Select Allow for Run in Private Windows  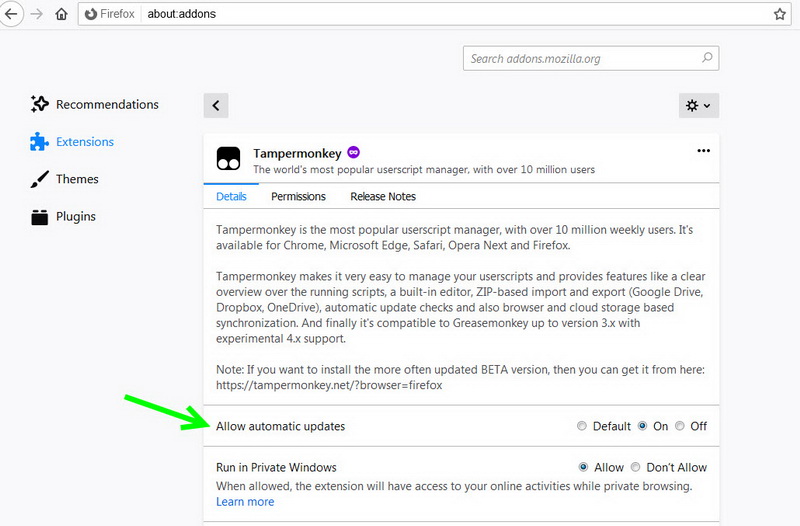pos(583,467)
